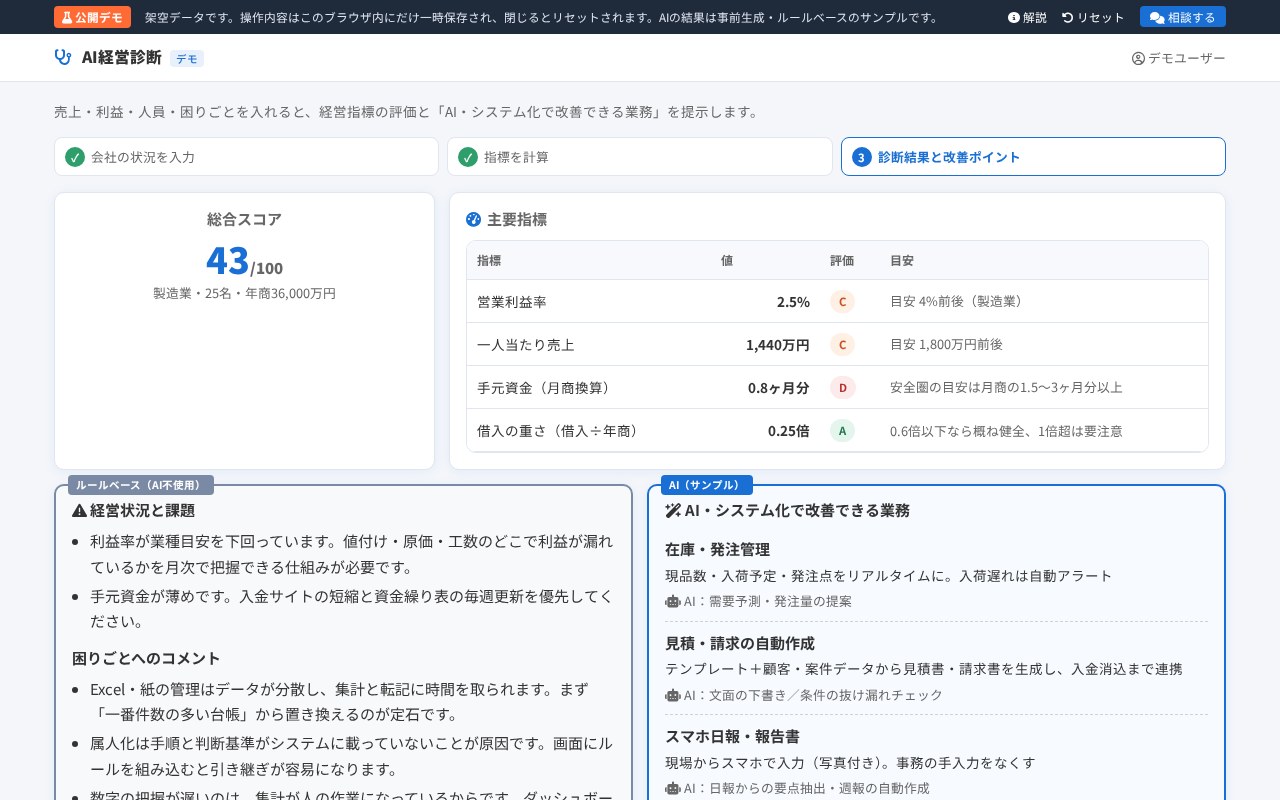
Task: Click the リセット button
Action: click(x=1093, y=17)
